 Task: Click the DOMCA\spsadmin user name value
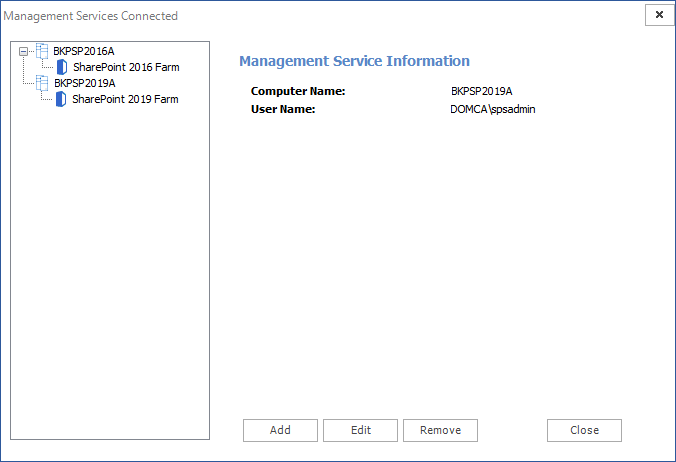pos(493,109)
